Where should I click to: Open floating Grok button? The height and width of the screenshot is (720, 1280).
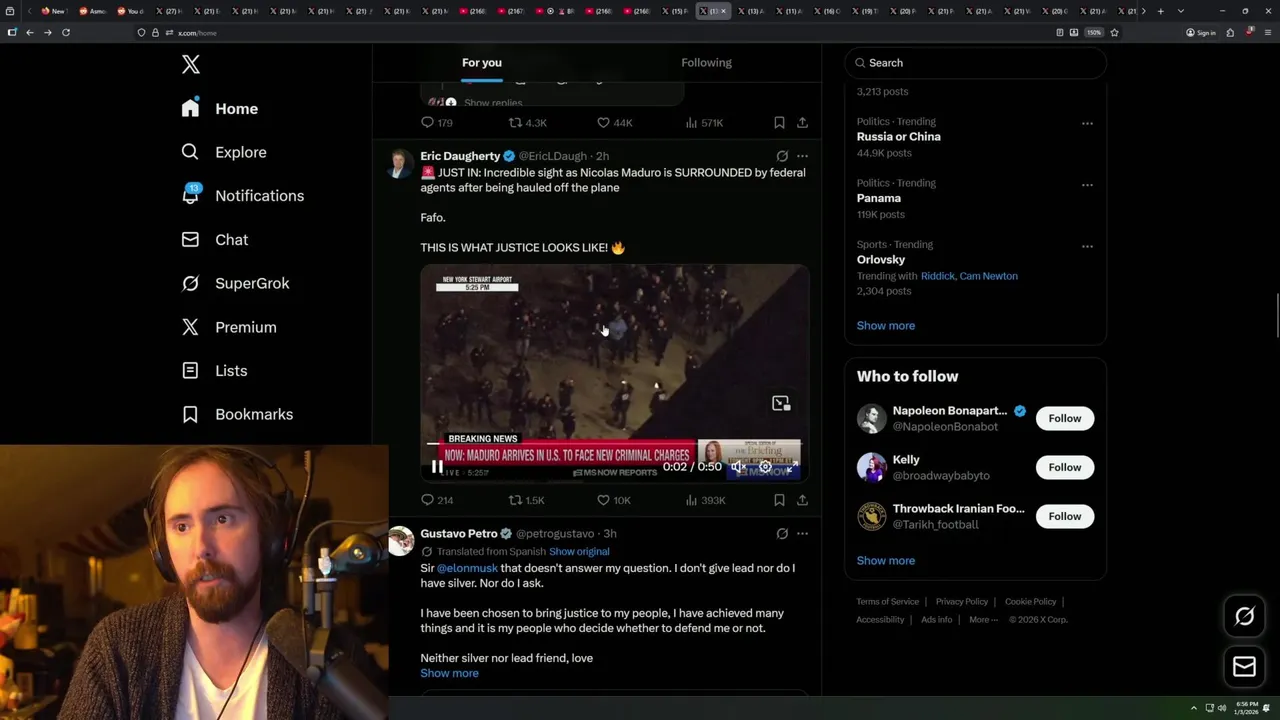(x=1244, y=617)
